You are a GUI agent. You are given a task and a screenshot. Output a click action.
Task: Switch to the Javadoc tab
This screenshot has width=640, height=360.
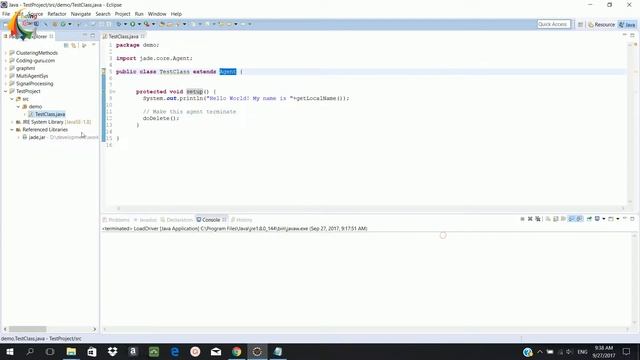(145, 220)
